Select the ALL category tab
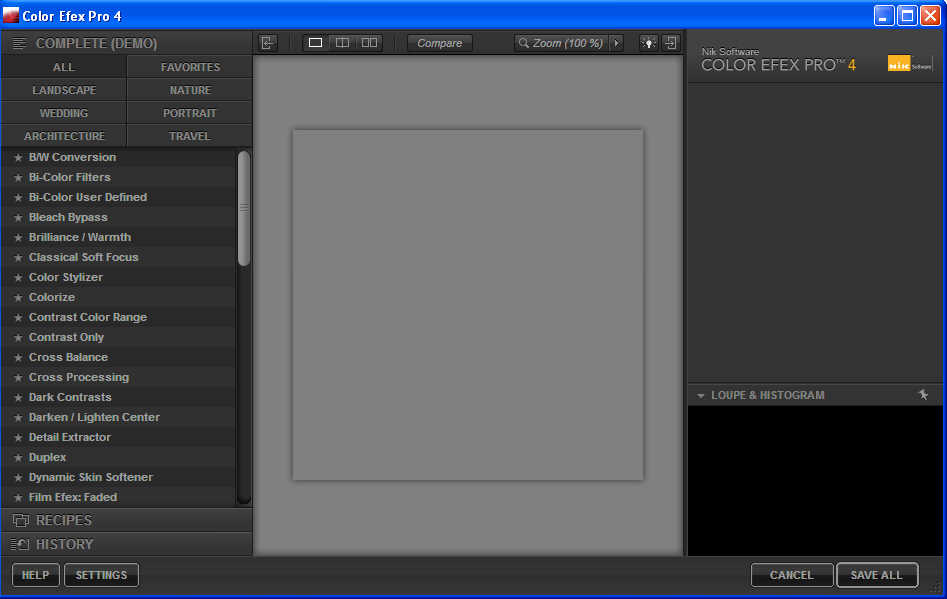This screenshot has width=947, height=599. tap(63, 67)
